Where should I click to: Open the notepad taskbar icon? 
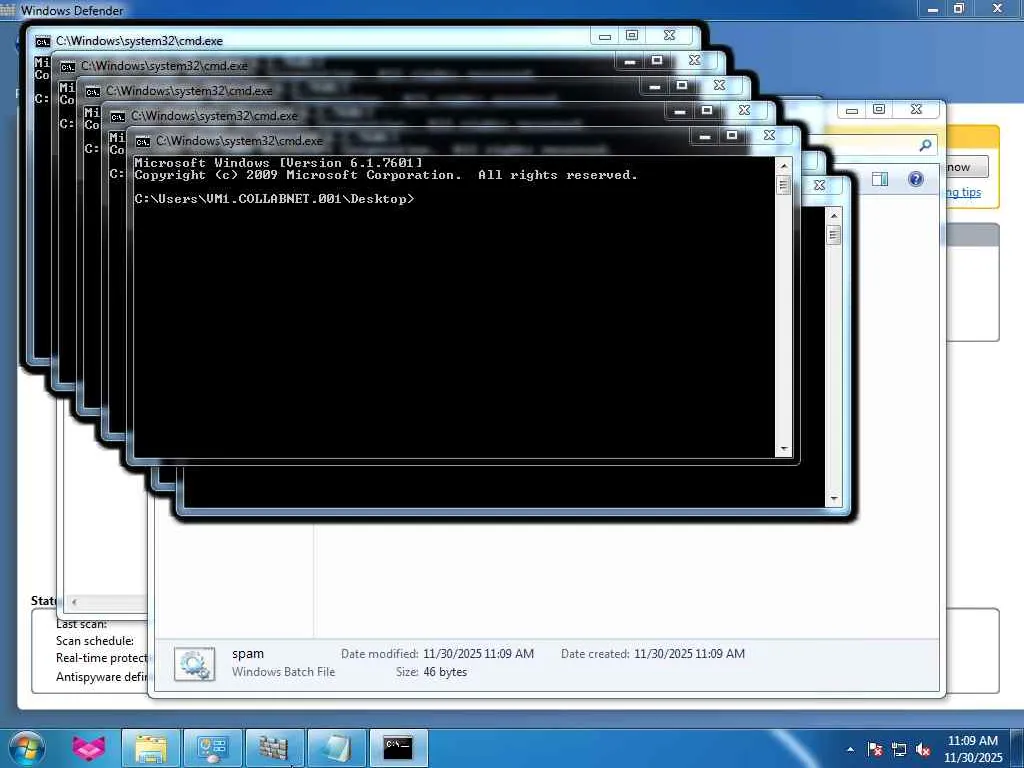336,748
